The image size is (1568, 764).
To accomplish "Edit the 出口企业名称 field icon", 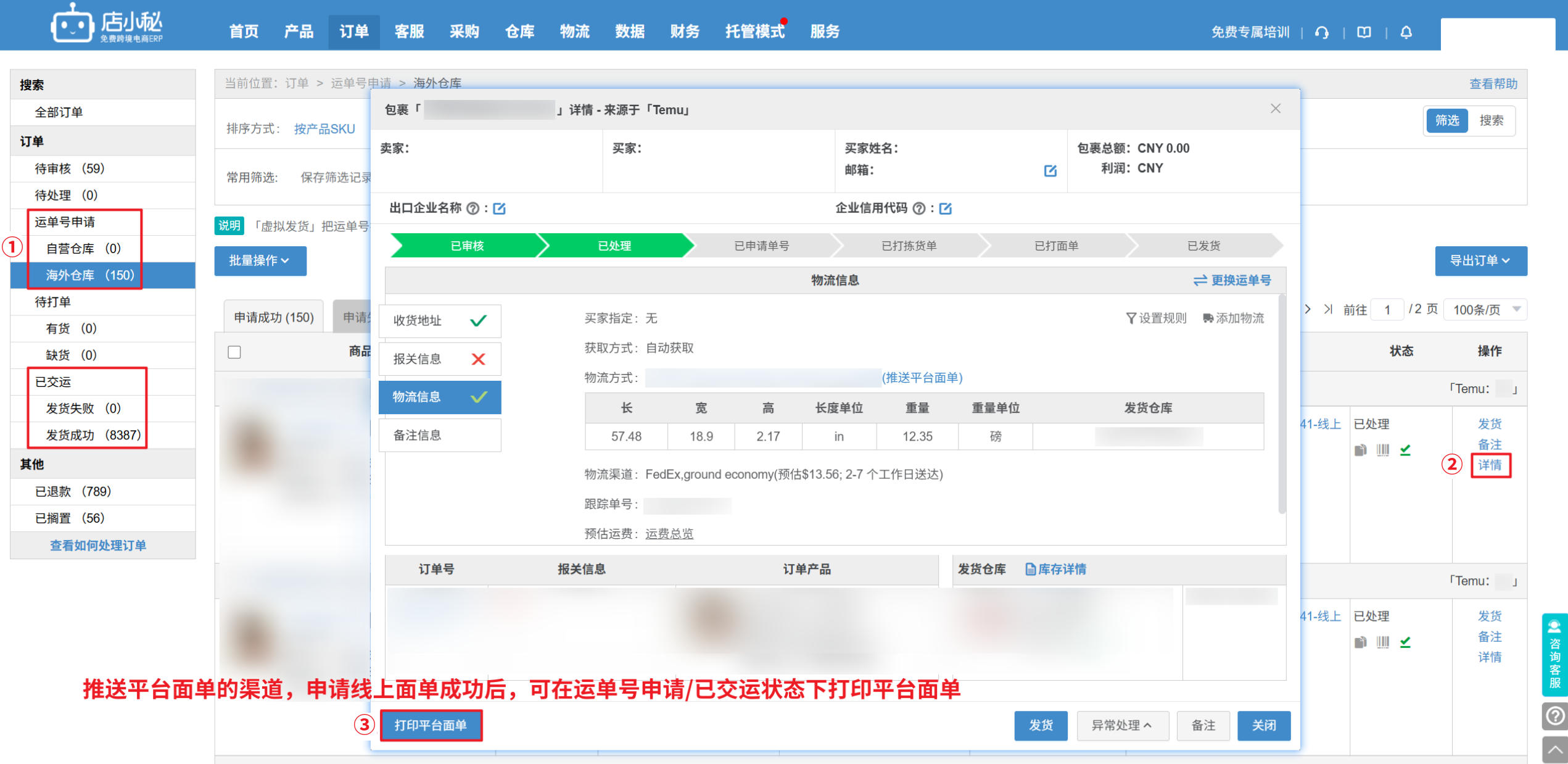I will [500, 209].
